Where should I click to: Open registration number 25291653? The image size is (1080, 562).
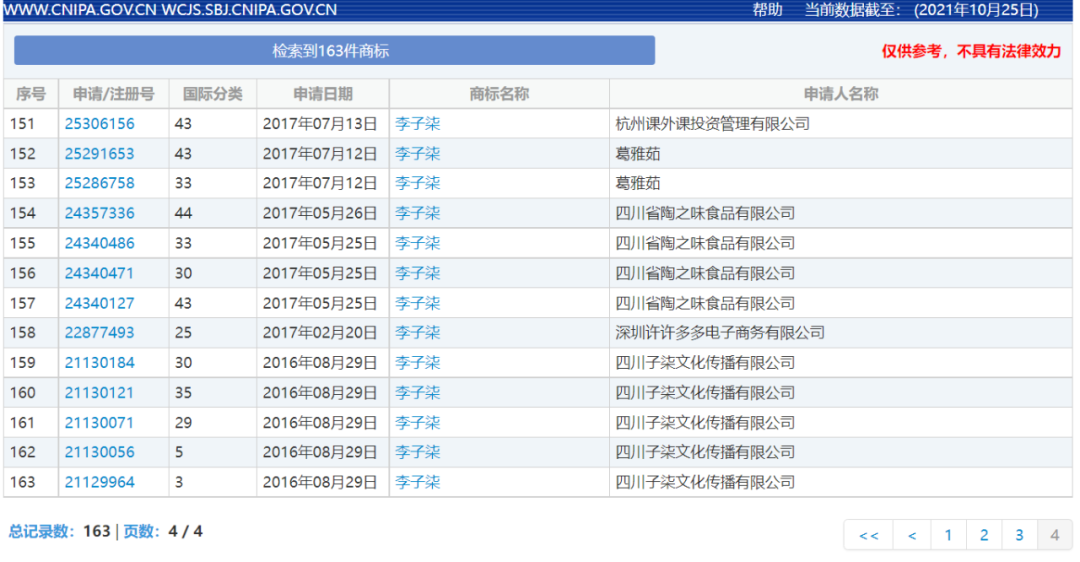(99, 154)
